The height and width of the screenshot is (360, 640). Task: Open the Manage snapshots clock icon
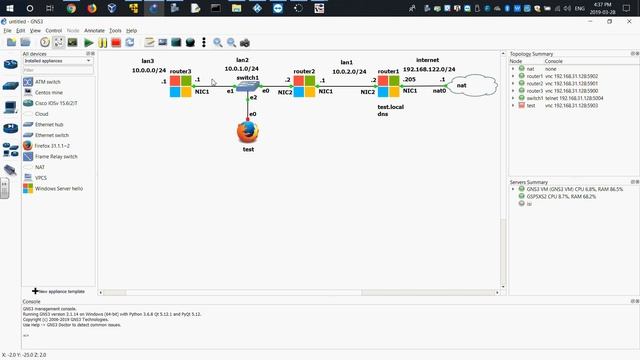click(x=45, y=42)
